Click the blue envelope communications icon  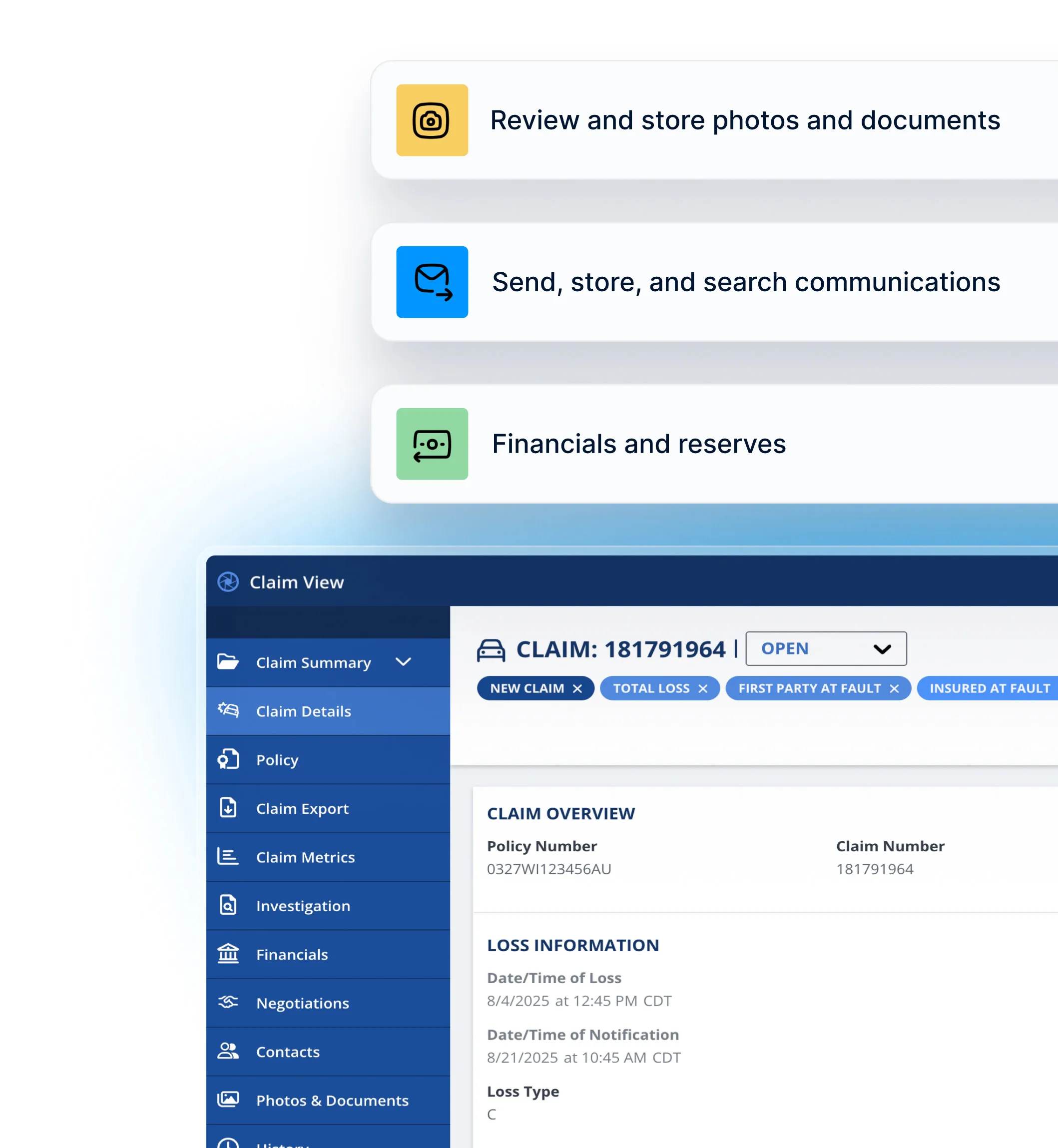coord(432,282)
